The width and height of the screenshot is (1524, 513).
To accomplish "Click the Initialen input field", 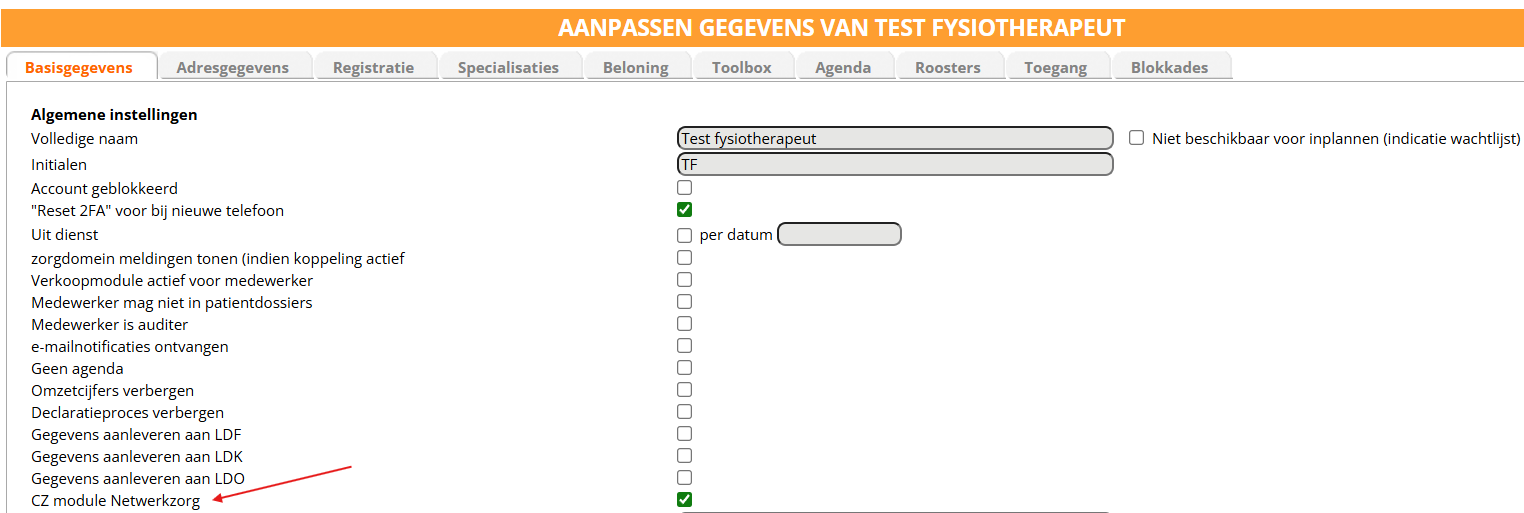I will coord(895,164).
